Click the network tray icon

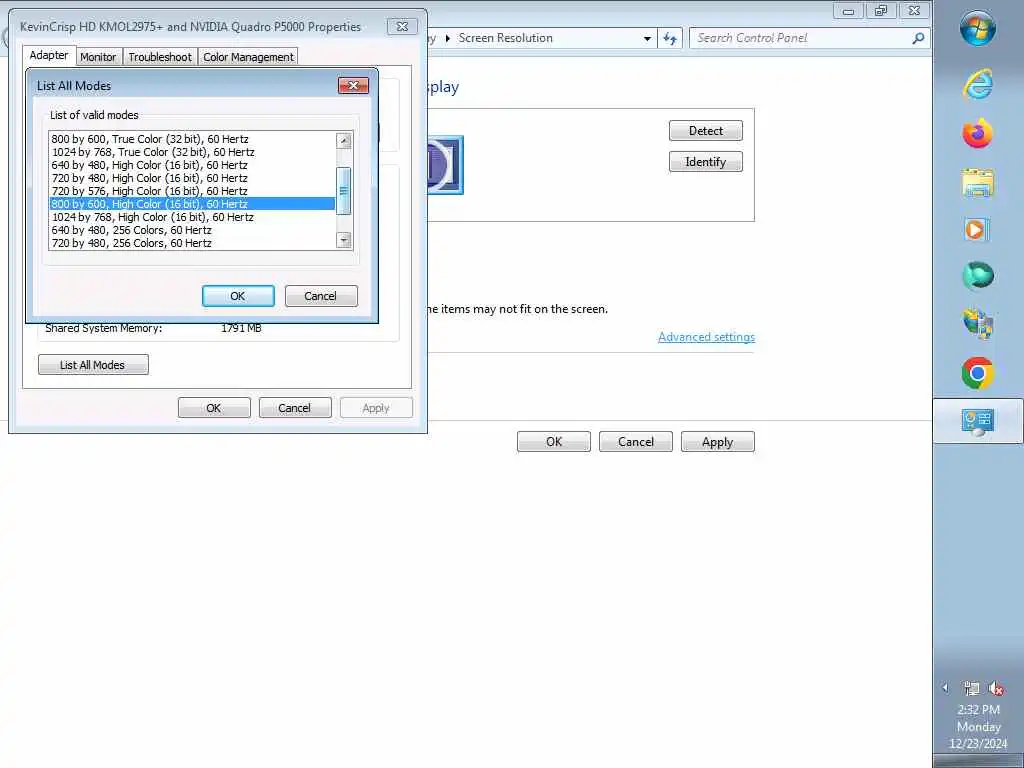click(971, 688)
